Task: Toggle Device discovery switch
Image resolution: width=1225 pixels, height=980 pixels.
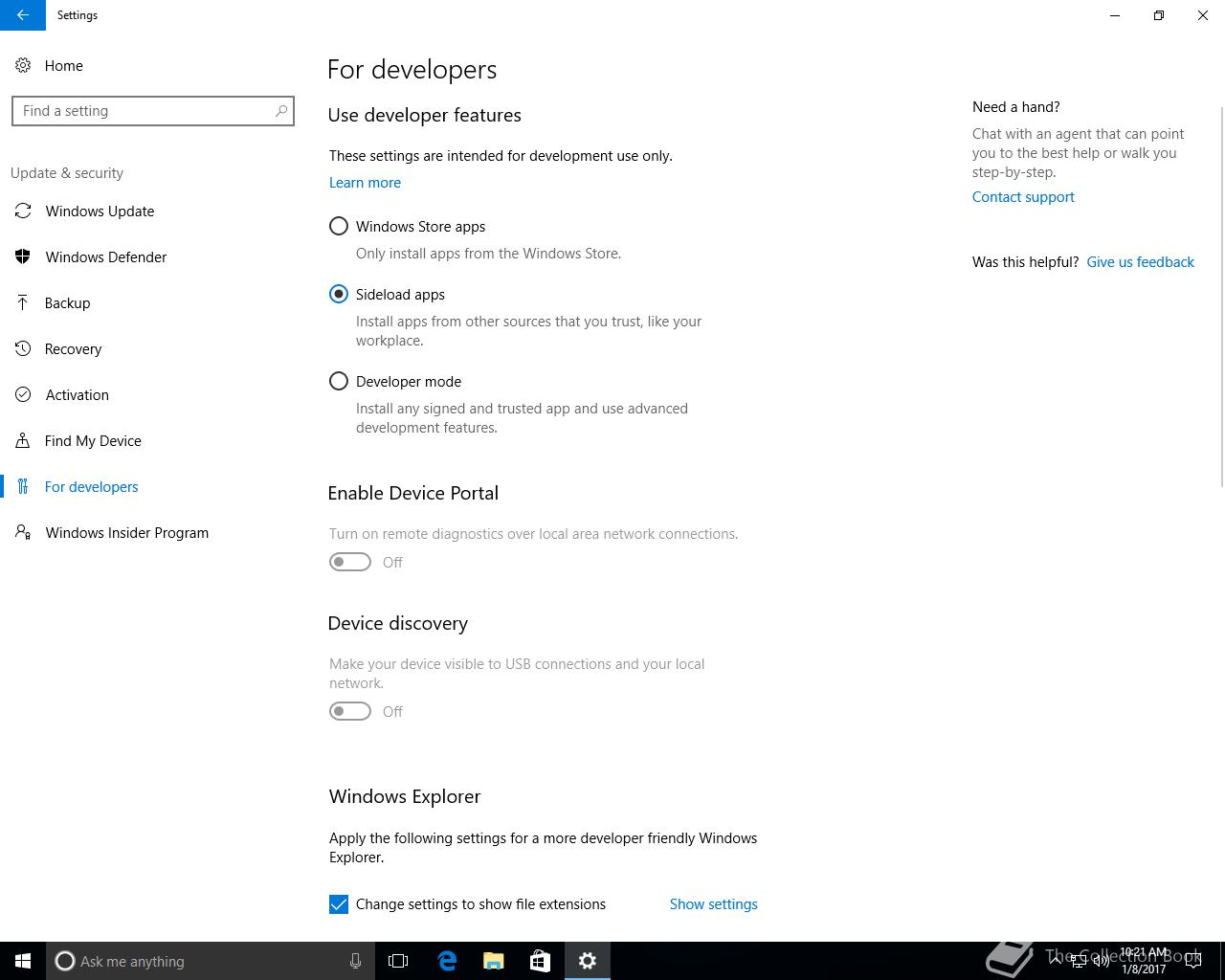Action: point(350,711)
